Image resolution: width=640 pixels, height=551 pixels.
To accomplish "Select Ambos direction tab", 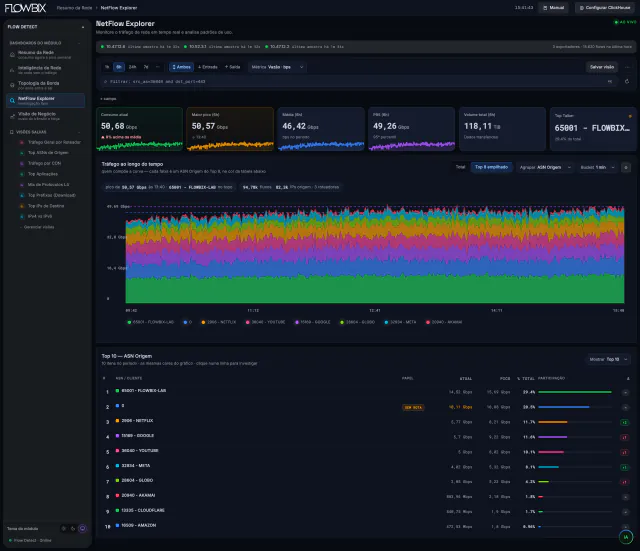I will point(181,67).
